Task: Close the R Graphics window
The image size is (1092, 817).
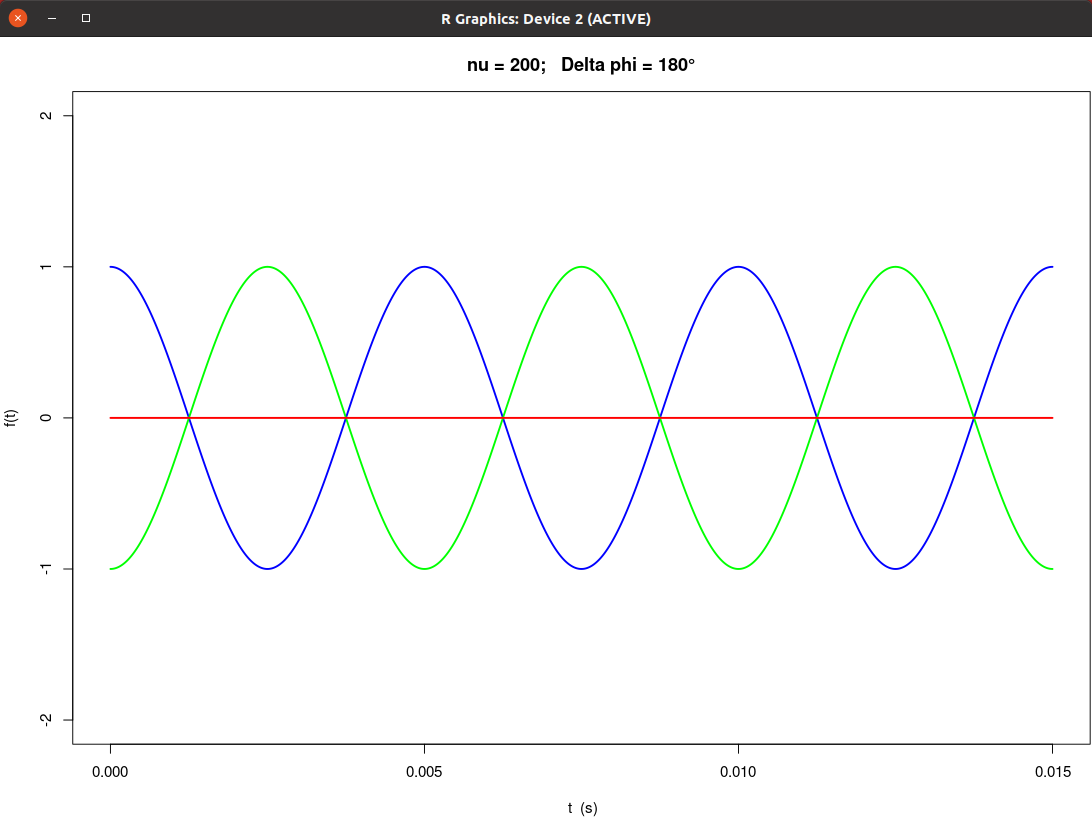Action: pyautogui.click(x=18, y=18)
